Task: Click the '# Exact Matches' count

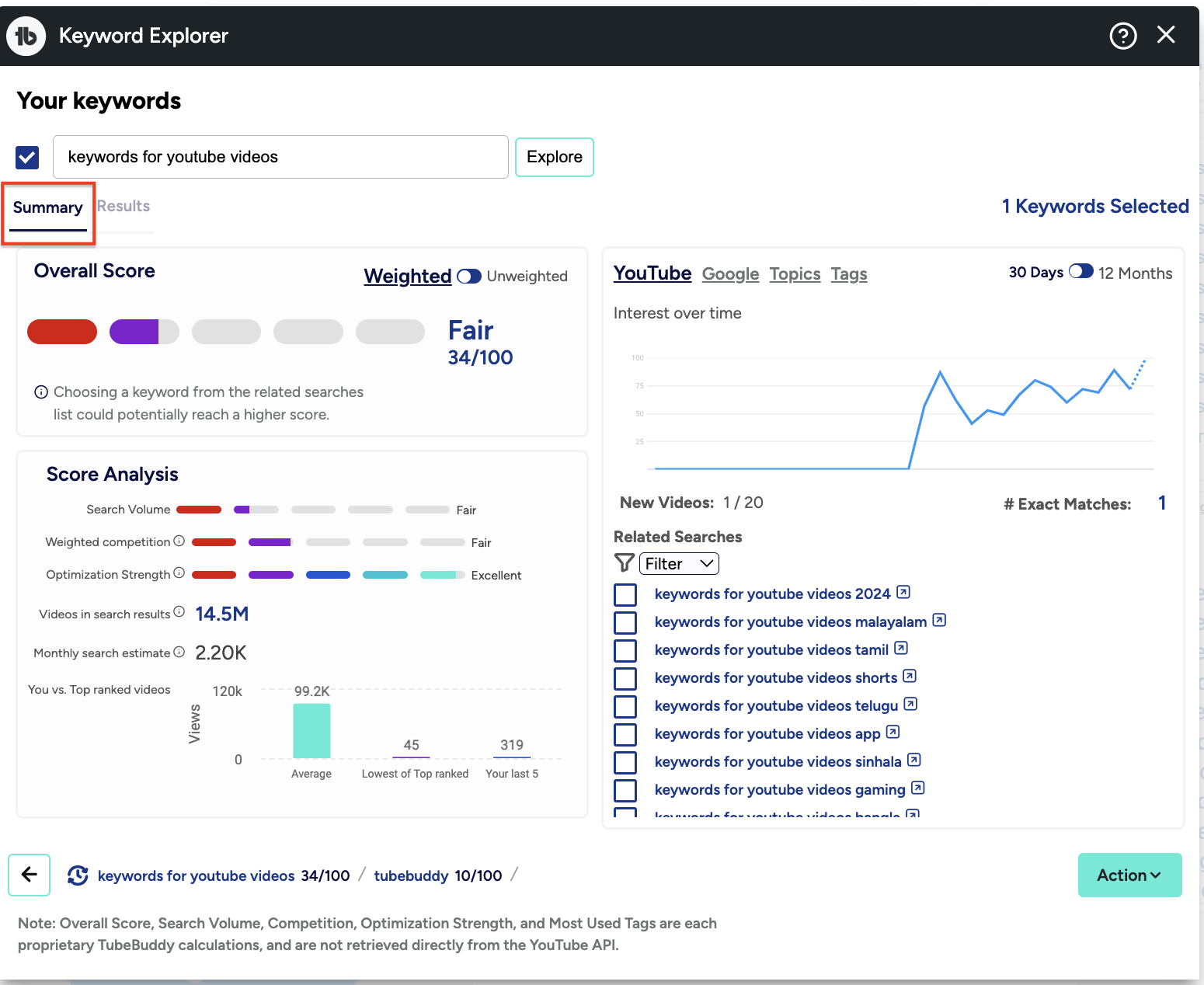Action: click(1162, 503)
